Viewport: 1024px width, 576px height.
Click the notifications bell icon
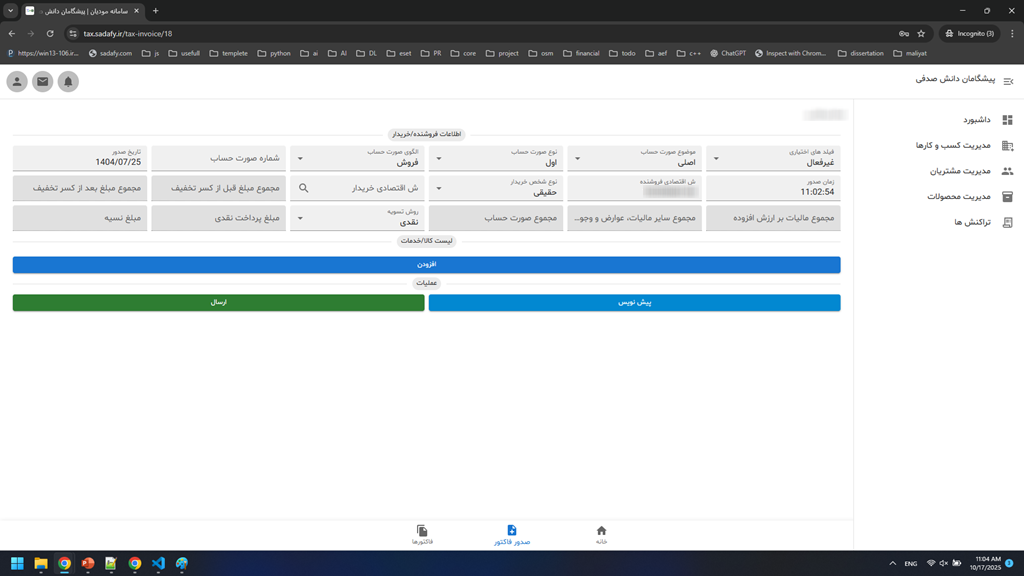pyautogui.click(x=68, y=82)
